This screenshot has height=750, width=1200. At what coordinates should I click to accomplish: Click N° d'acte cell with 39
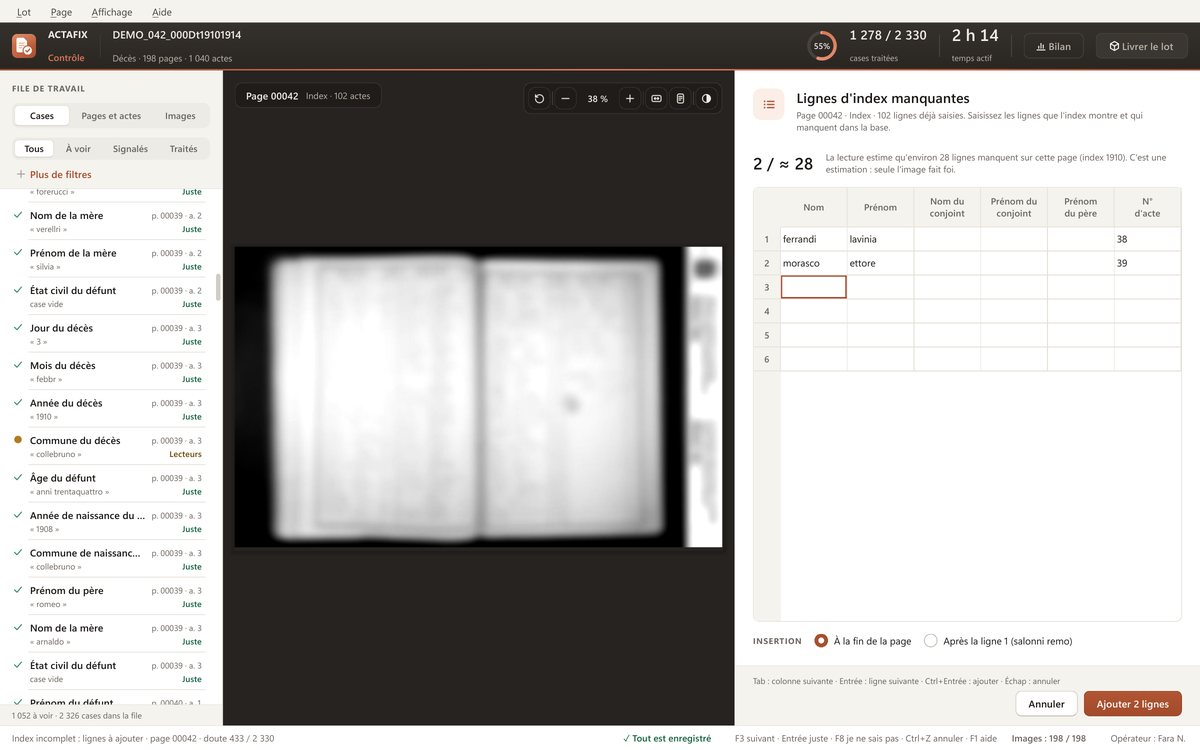(x=1148, y=263)
